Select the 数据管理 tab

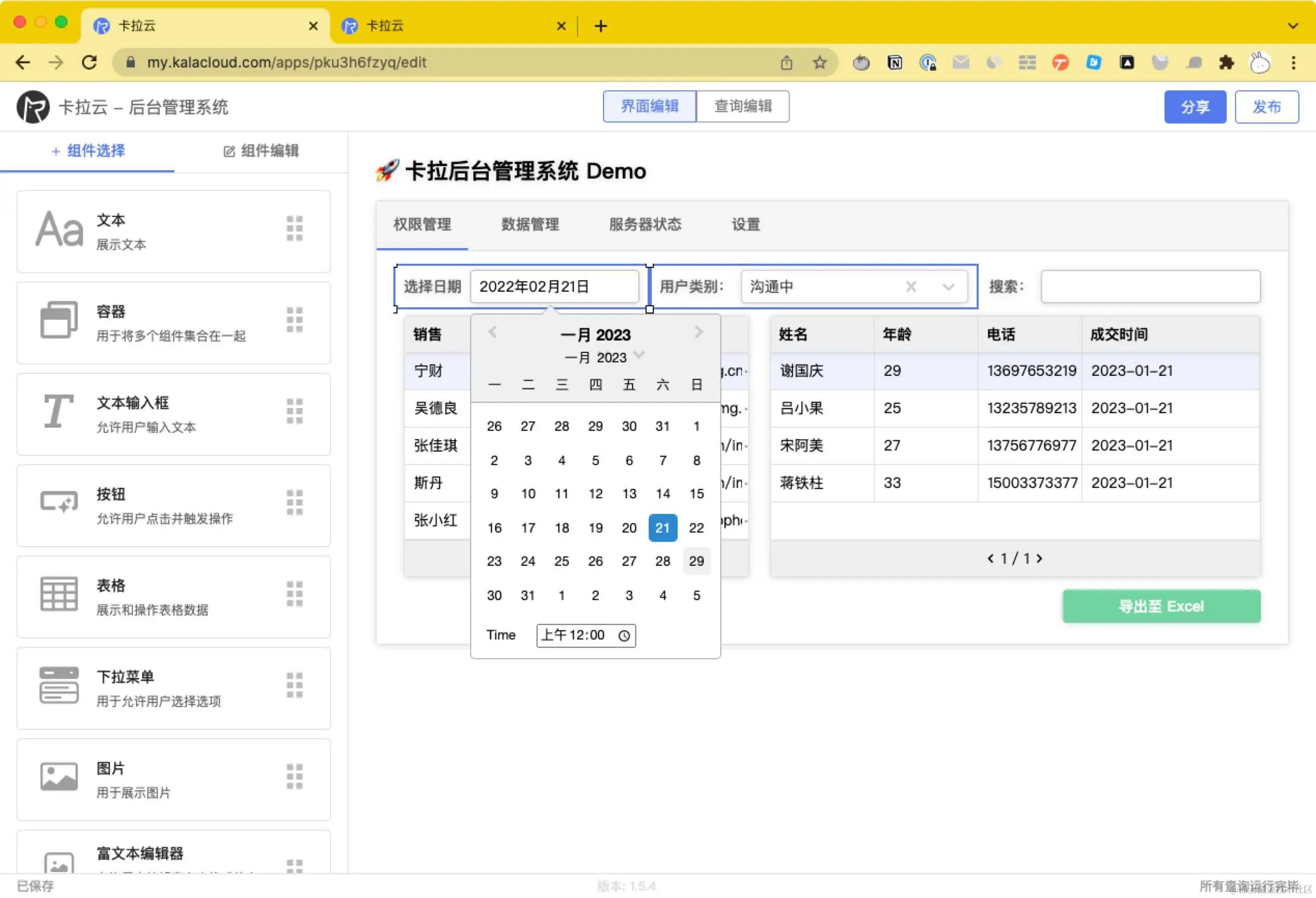[x=530, y=224]
